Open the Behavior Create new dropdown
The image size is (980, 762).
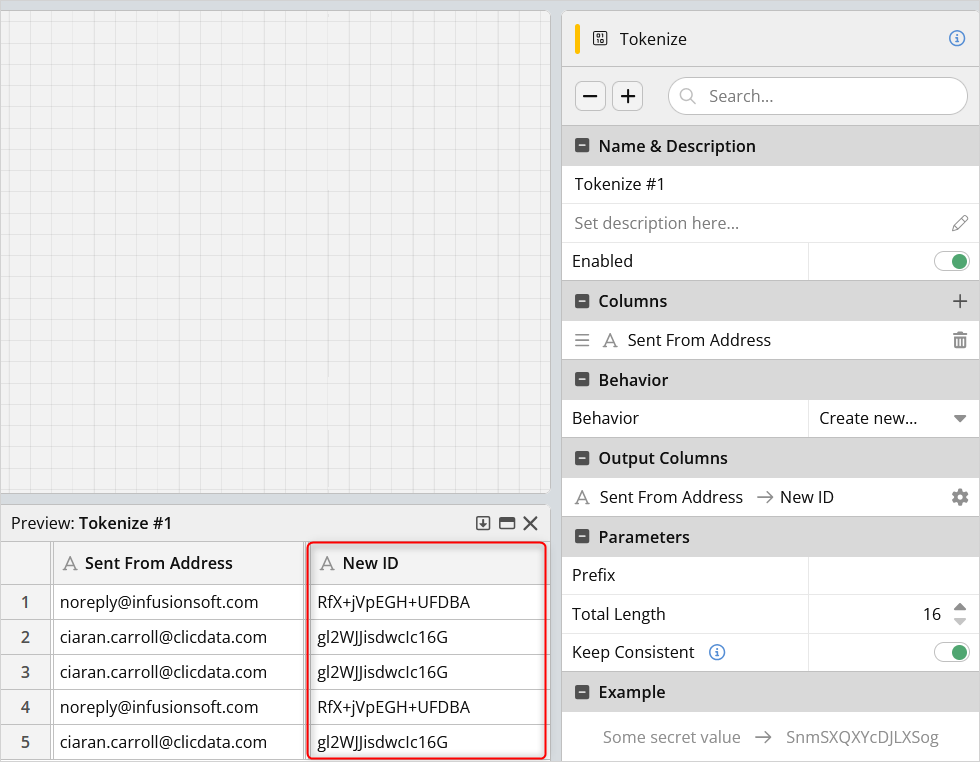pyautogui.click(x=893, y=418)
